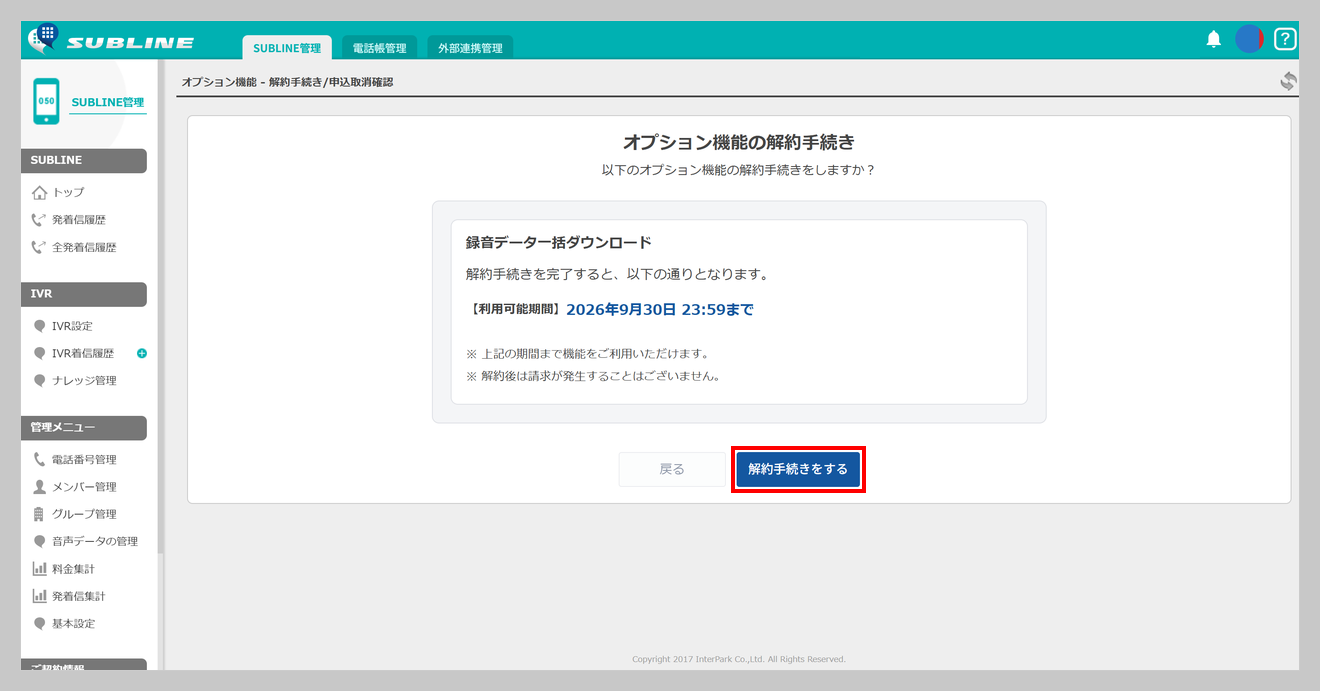Viewport: 1320px width, 691px height.
Task: Switch to the 電話帳管理 tab
Action: point(379,47)
